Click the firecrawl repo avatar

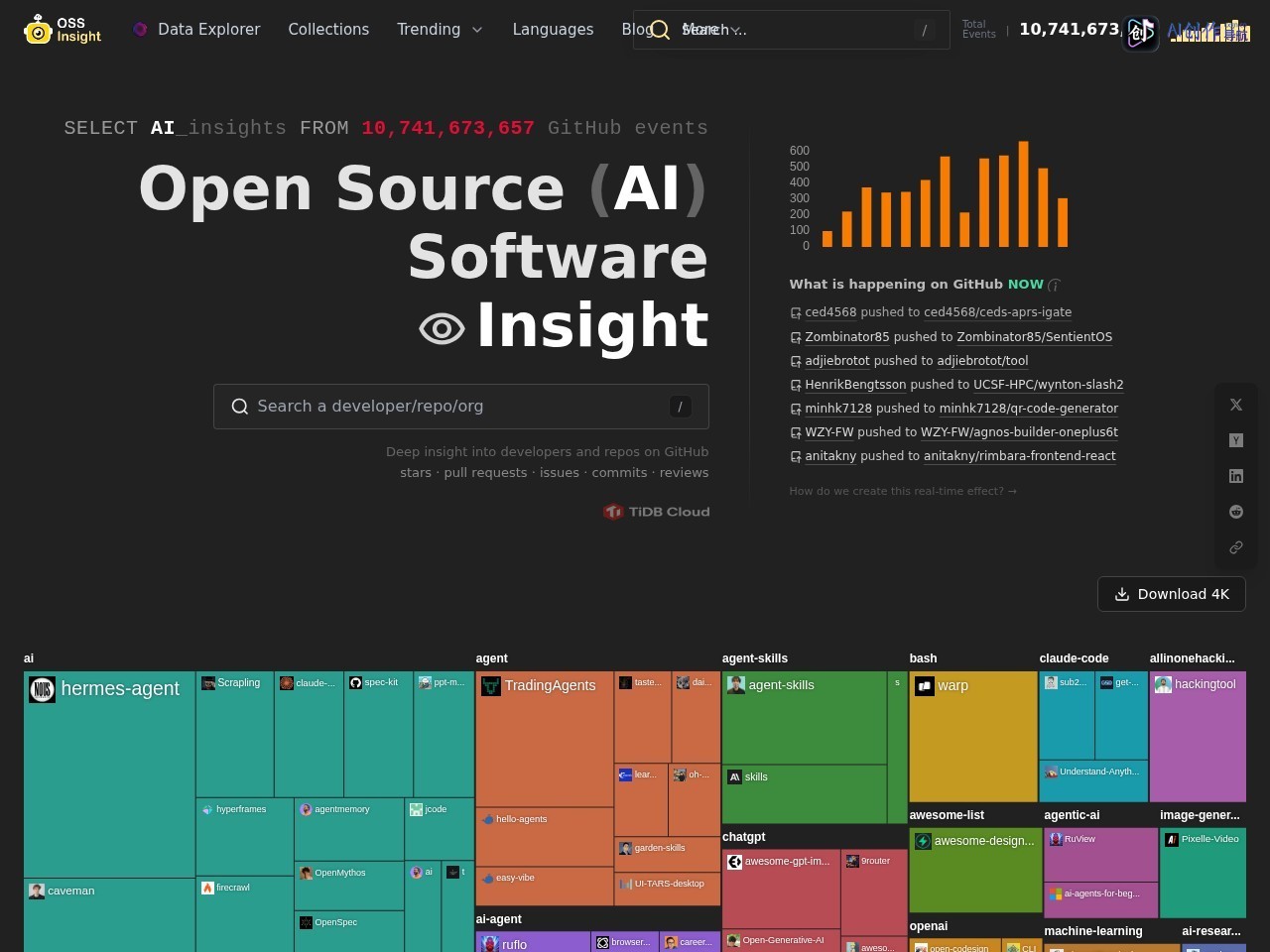(x=207, y=888)
